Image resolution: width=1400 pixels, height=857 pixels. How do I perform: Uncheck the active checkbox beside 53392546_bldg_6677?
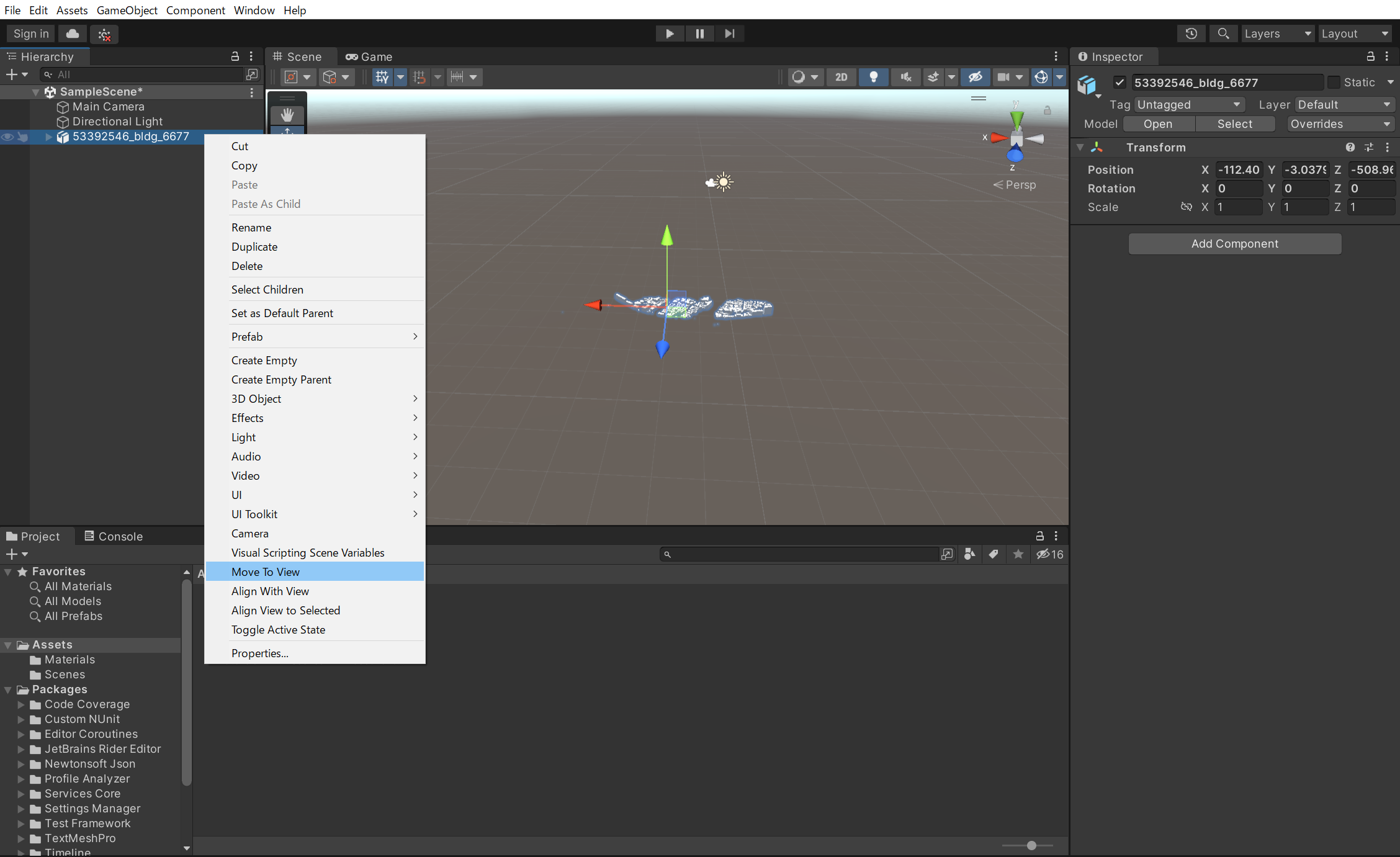click(1120, 82)
